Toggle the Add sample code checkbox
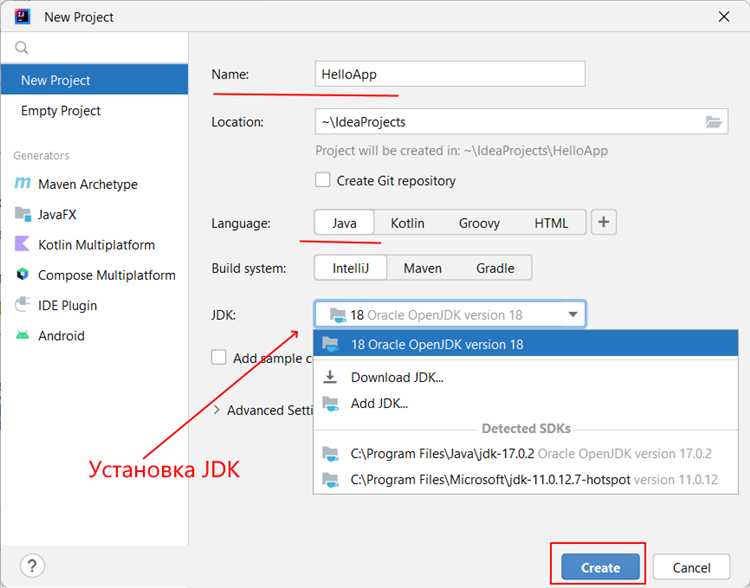The width and height of the screenshot is (750, 588). point(219,357)
